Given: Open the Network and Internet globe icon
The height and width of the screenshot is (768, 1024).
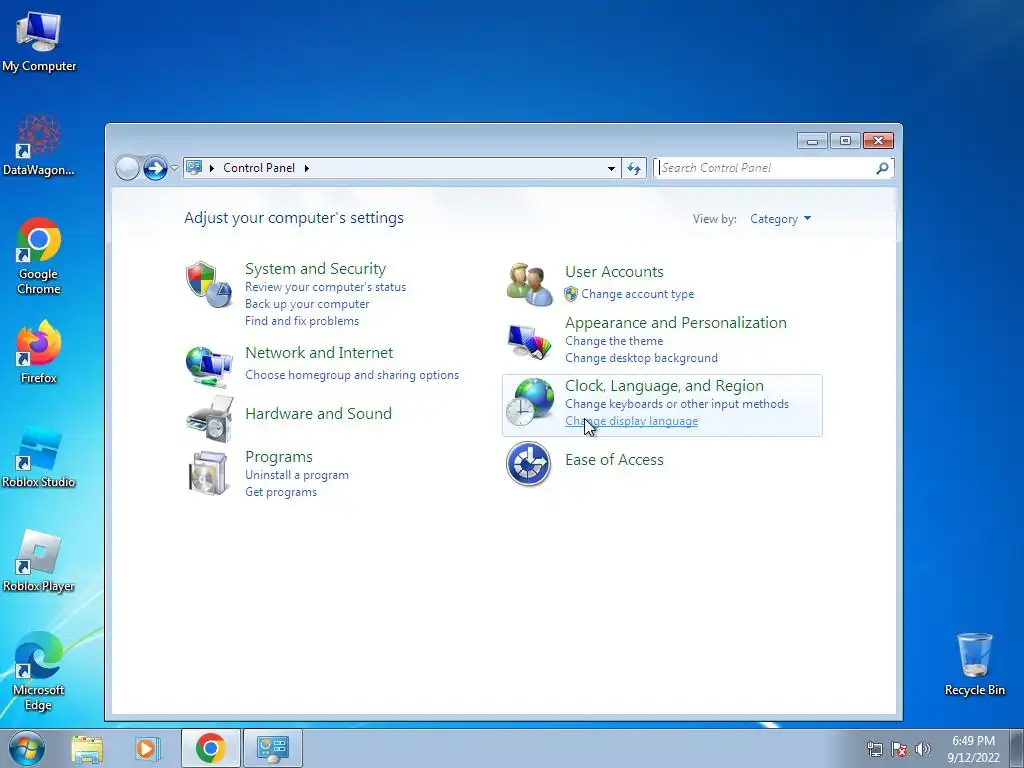Looking at the screenshot, I should click(x=209, y=366).
